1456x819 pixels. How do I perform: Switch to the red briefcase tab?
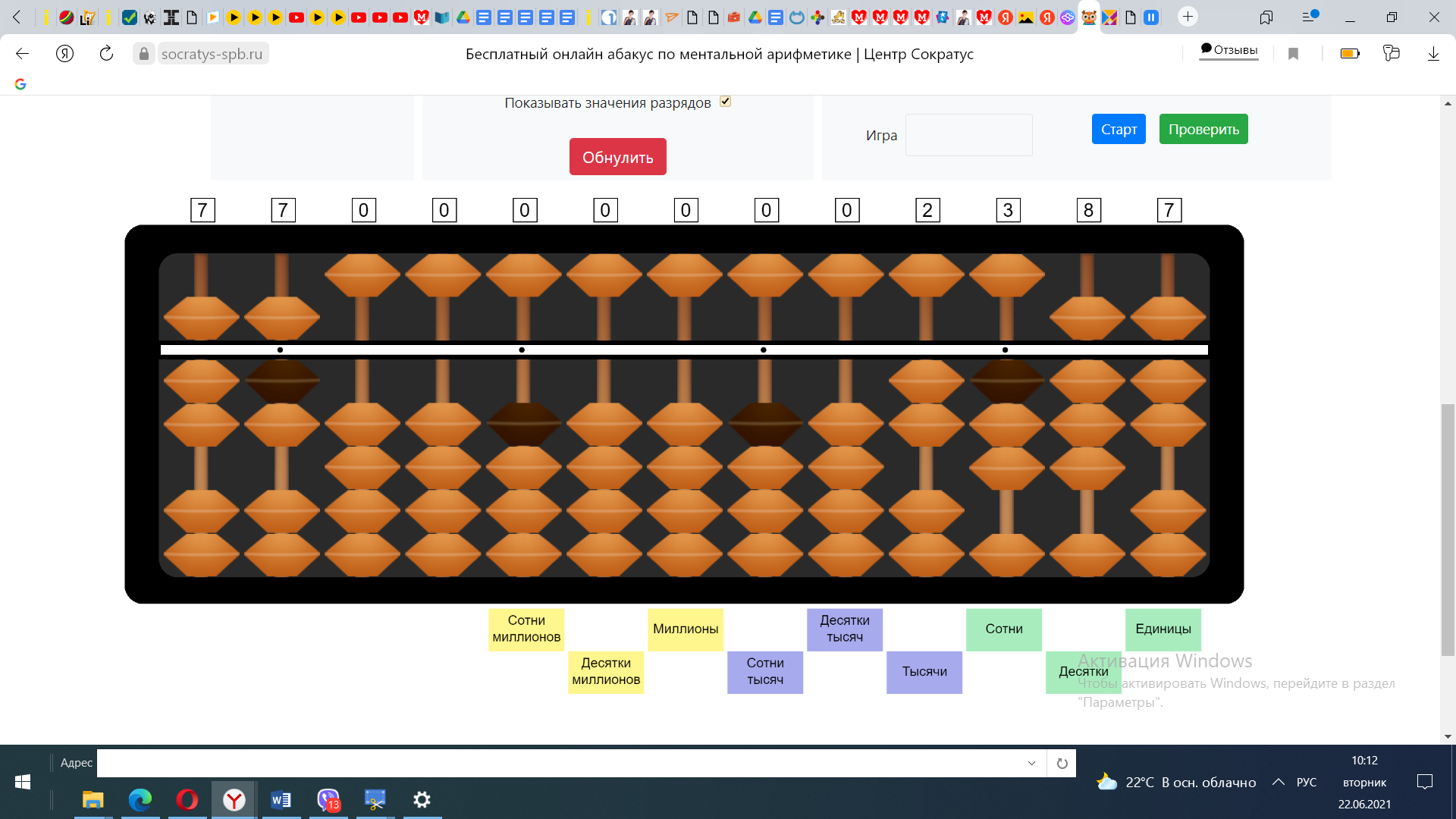[733, 17]
